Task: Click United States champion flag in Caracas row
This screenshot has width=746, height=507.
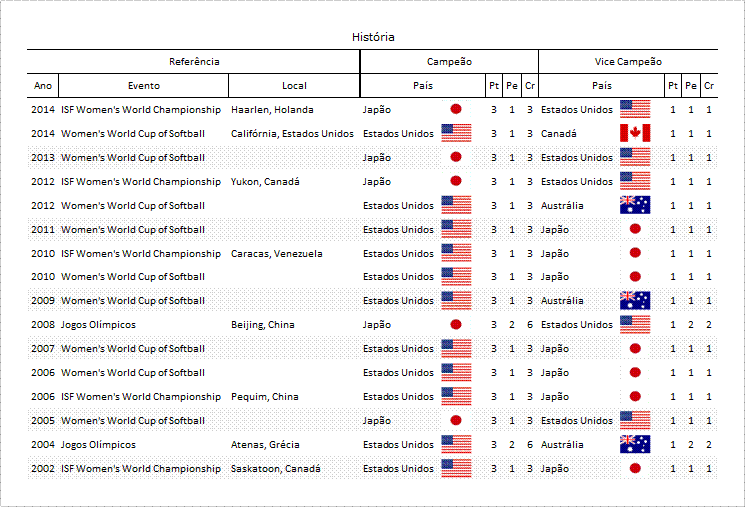Action: 456,253
